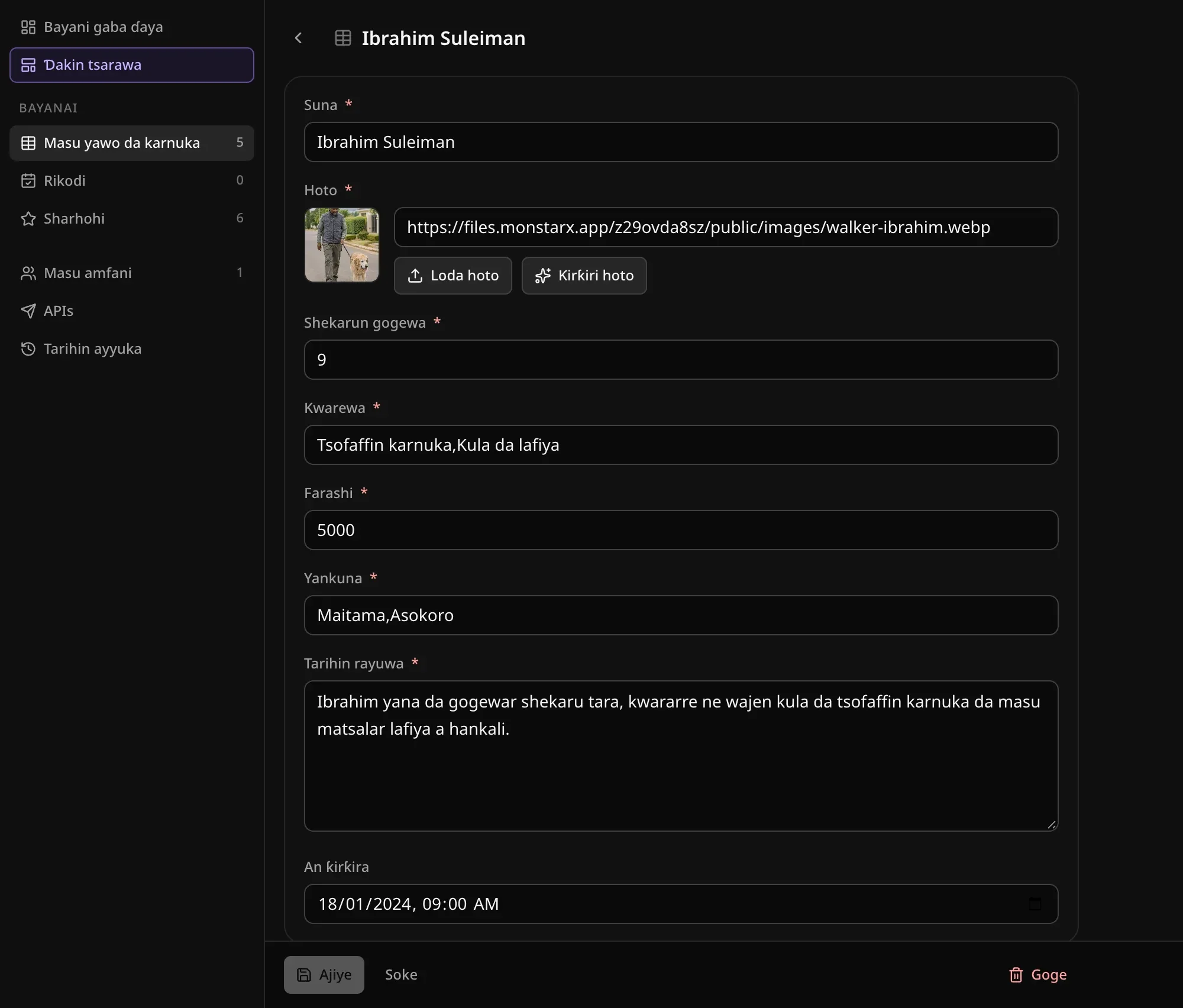Open the APIs page

coord(132,311)
